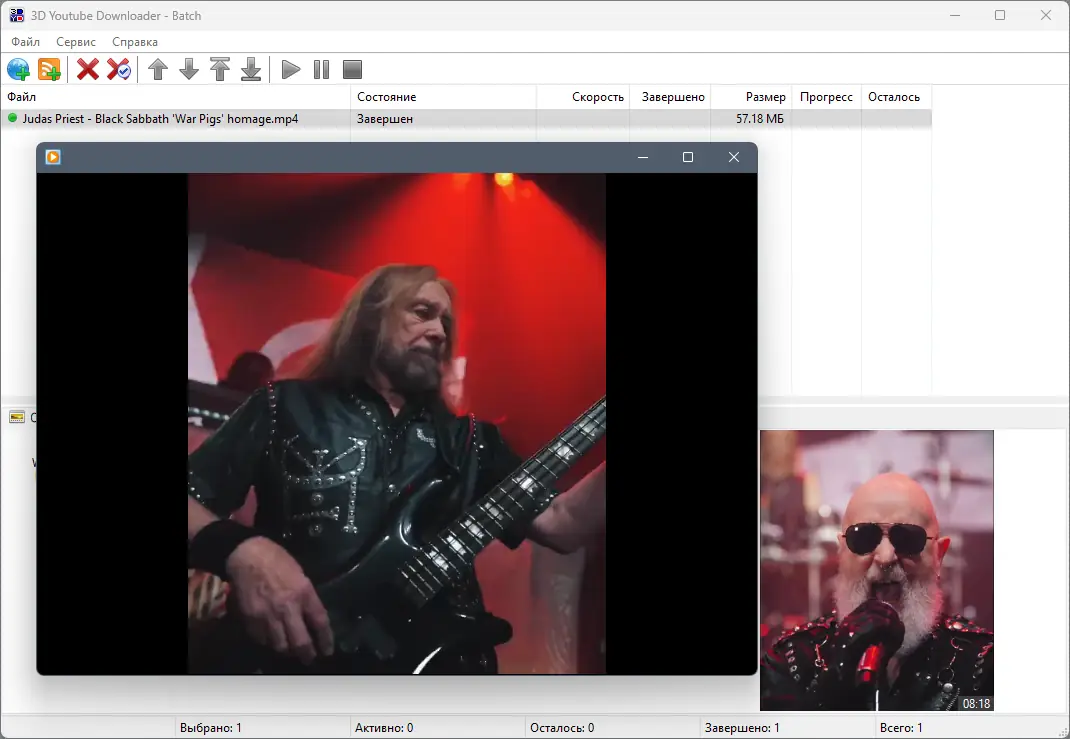Stop downloads with stop button
Screen dimensions: 1070x739
pyautogui.click(x=352, y=70)
